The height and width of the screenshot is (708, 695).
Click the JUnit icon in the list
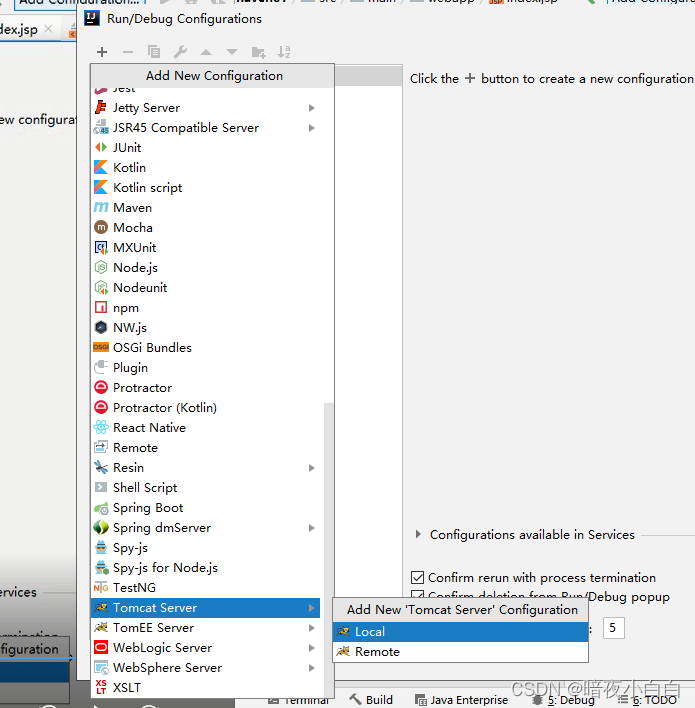pos(101,148)
